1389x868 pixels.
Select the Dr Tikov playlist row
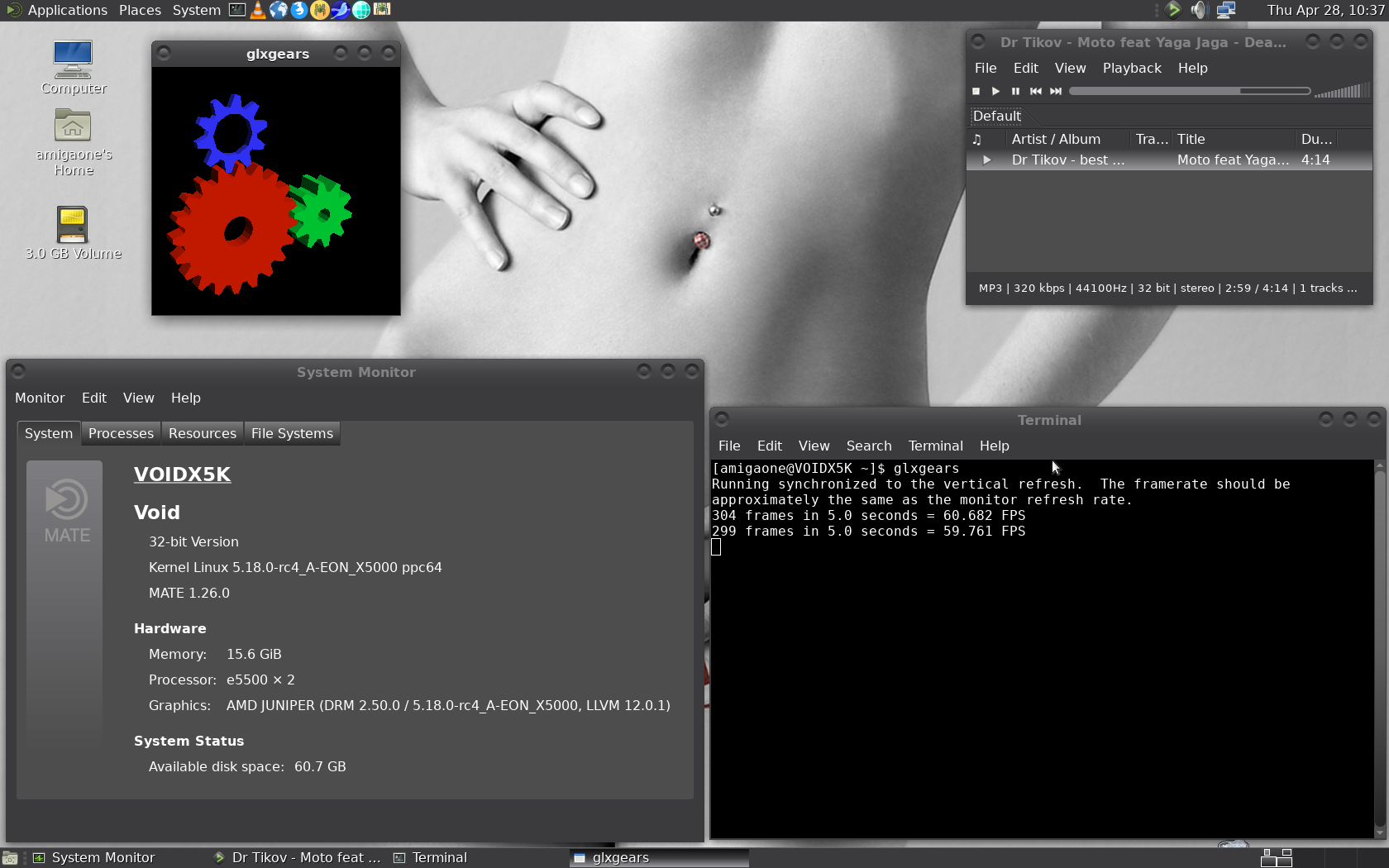click(1169, 160)
